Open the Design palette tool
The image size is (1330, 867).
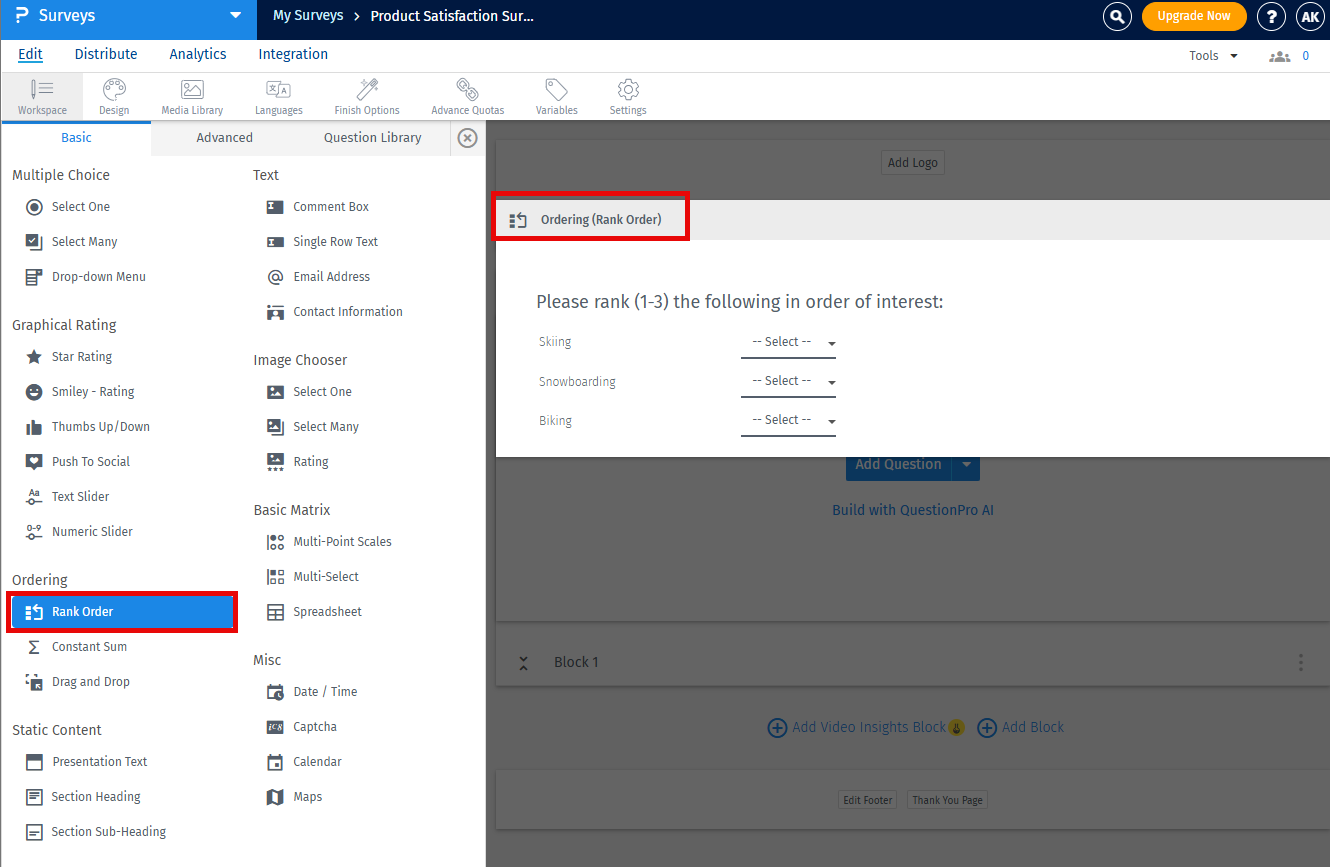(114, 97)
